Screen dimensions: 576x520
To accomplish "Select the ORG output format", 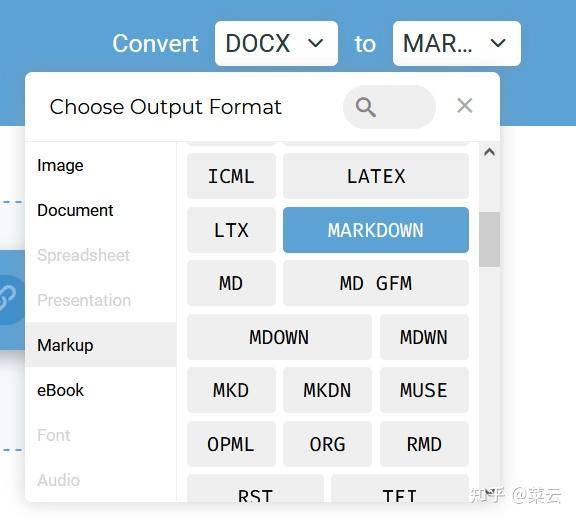I will pyautogui.click(x=327, y=444).
